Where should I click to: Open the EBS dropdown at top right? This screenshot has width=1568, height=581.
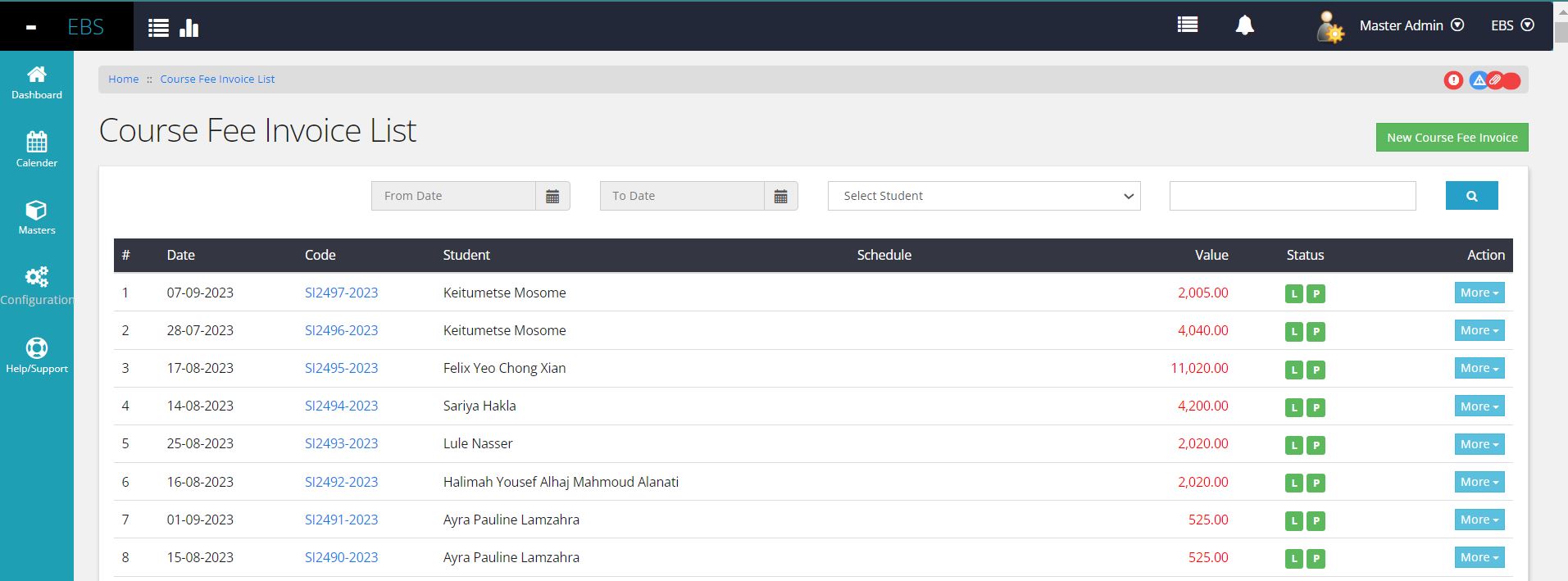(x=1511, y=25)
